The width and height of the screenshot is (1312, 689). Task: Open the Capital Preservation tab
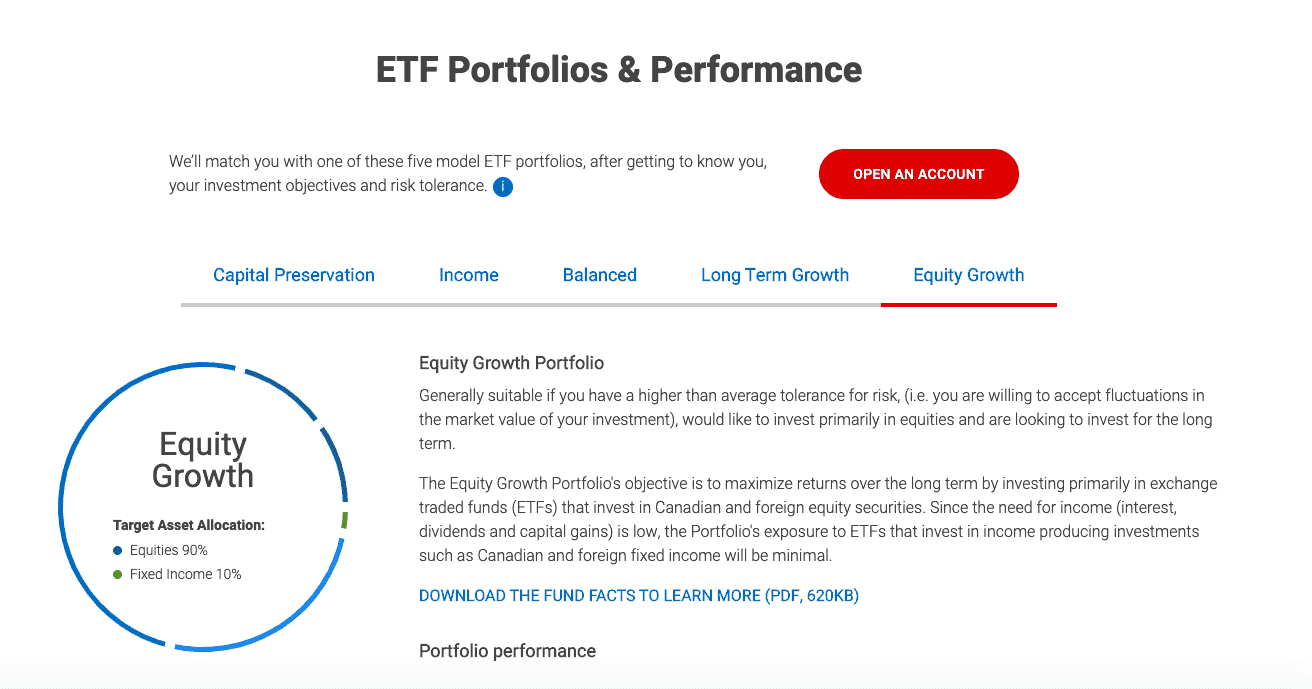coord(294,275)
